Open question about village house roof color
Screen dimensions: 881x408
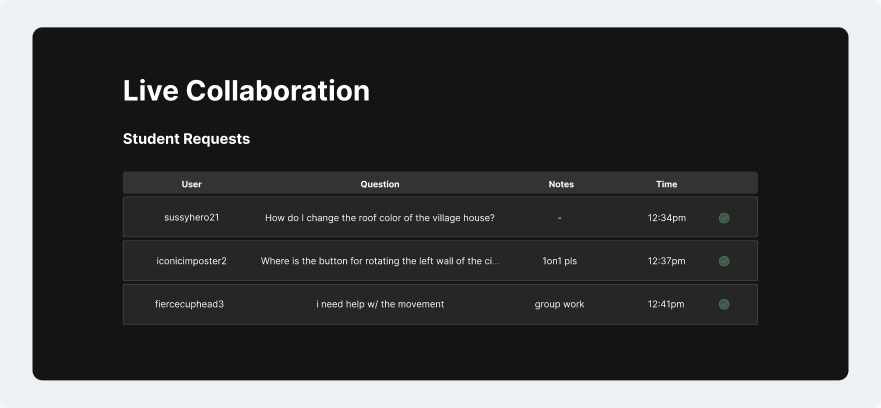click(380, 217)
